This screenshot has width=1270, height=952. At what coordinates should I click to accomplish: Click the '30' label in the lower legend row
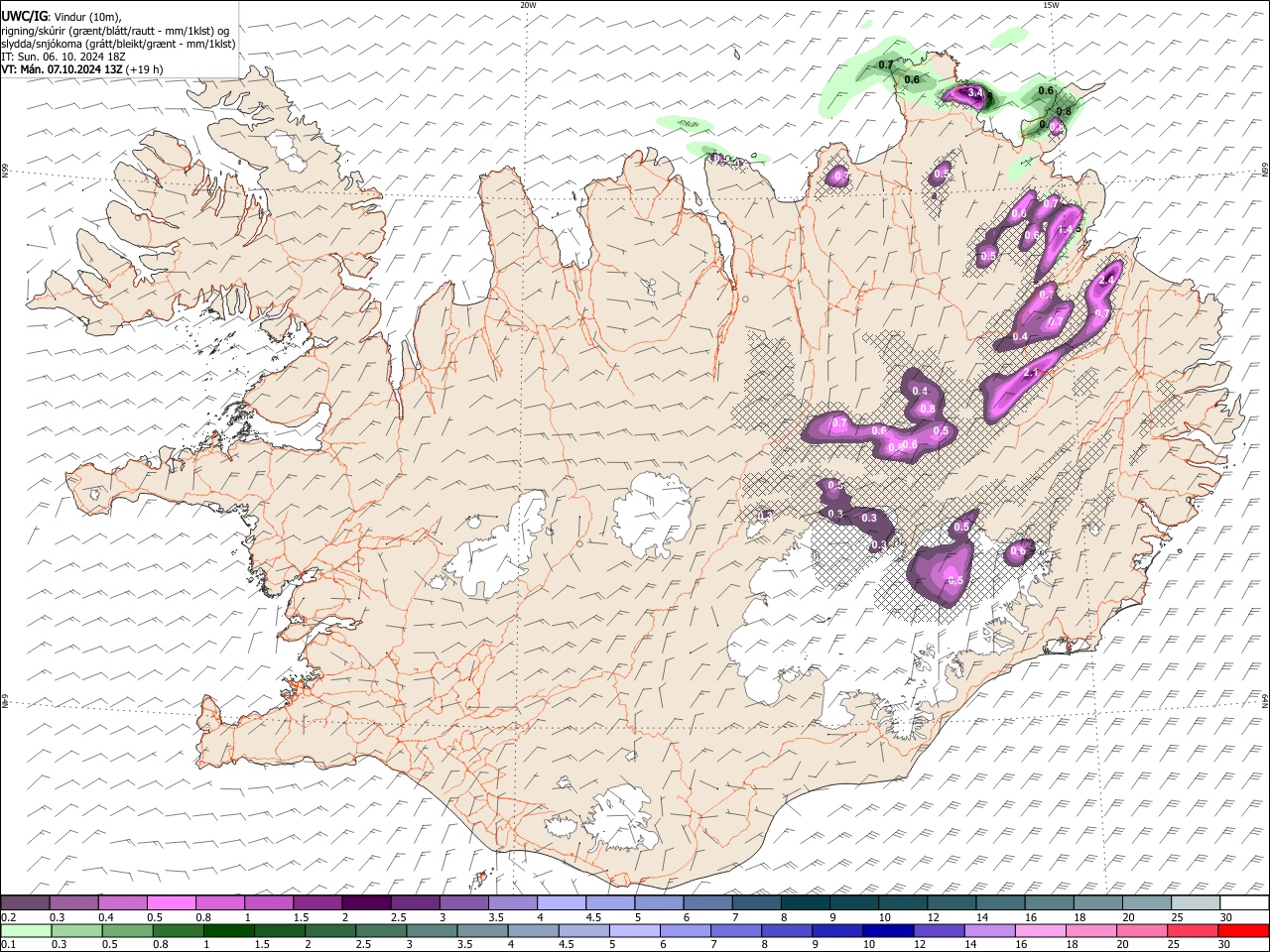point(1222,945)
